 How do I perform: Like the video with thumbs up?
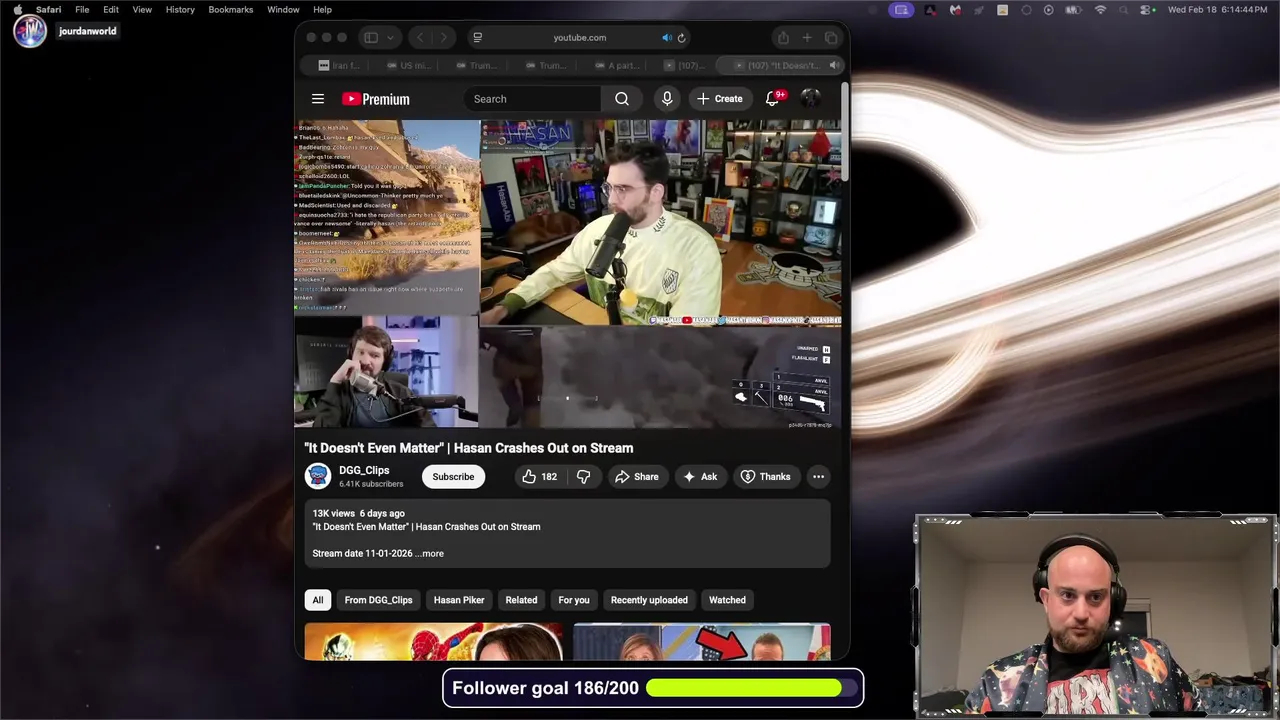tap(539, 477)
